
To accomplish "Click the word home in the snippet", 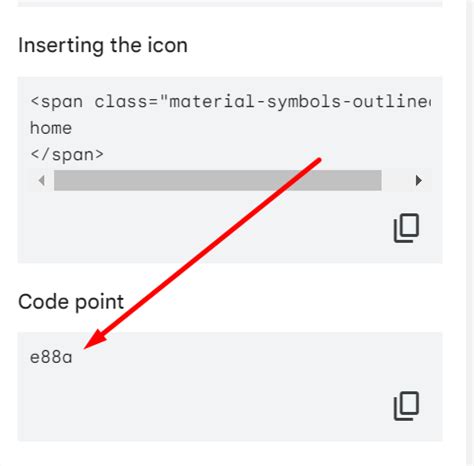I will click(x=51, y=128).
